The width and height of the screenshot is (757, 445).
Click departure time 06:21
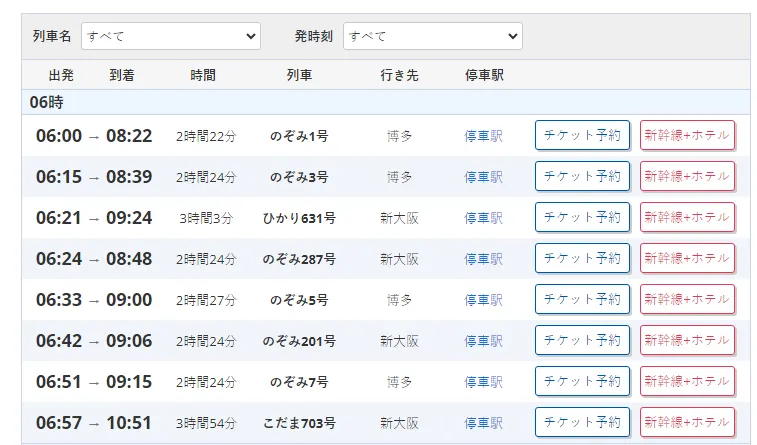[59, 218]
